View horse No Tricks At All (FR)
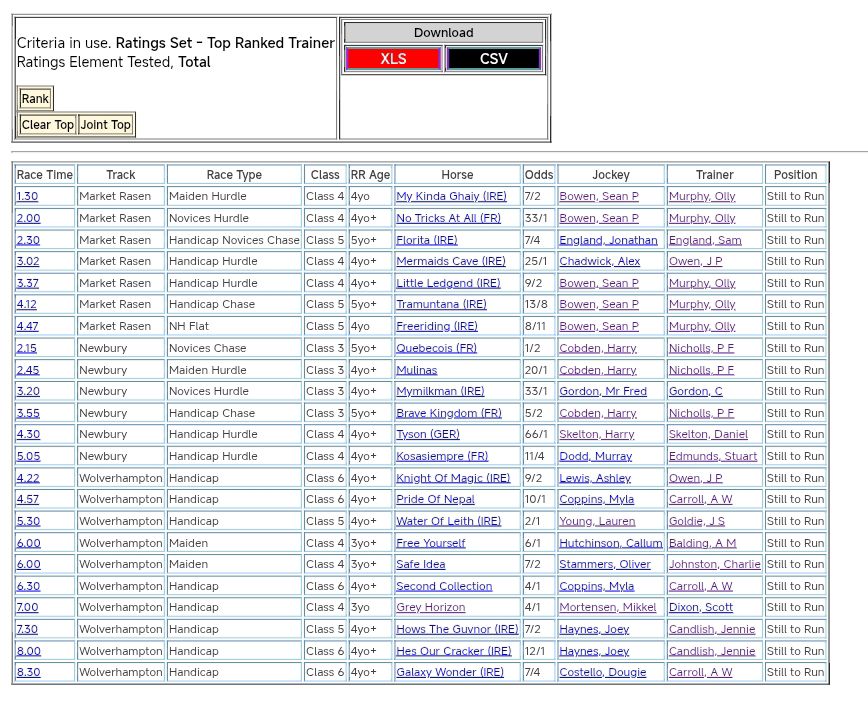868x701 pixels. 448,218
